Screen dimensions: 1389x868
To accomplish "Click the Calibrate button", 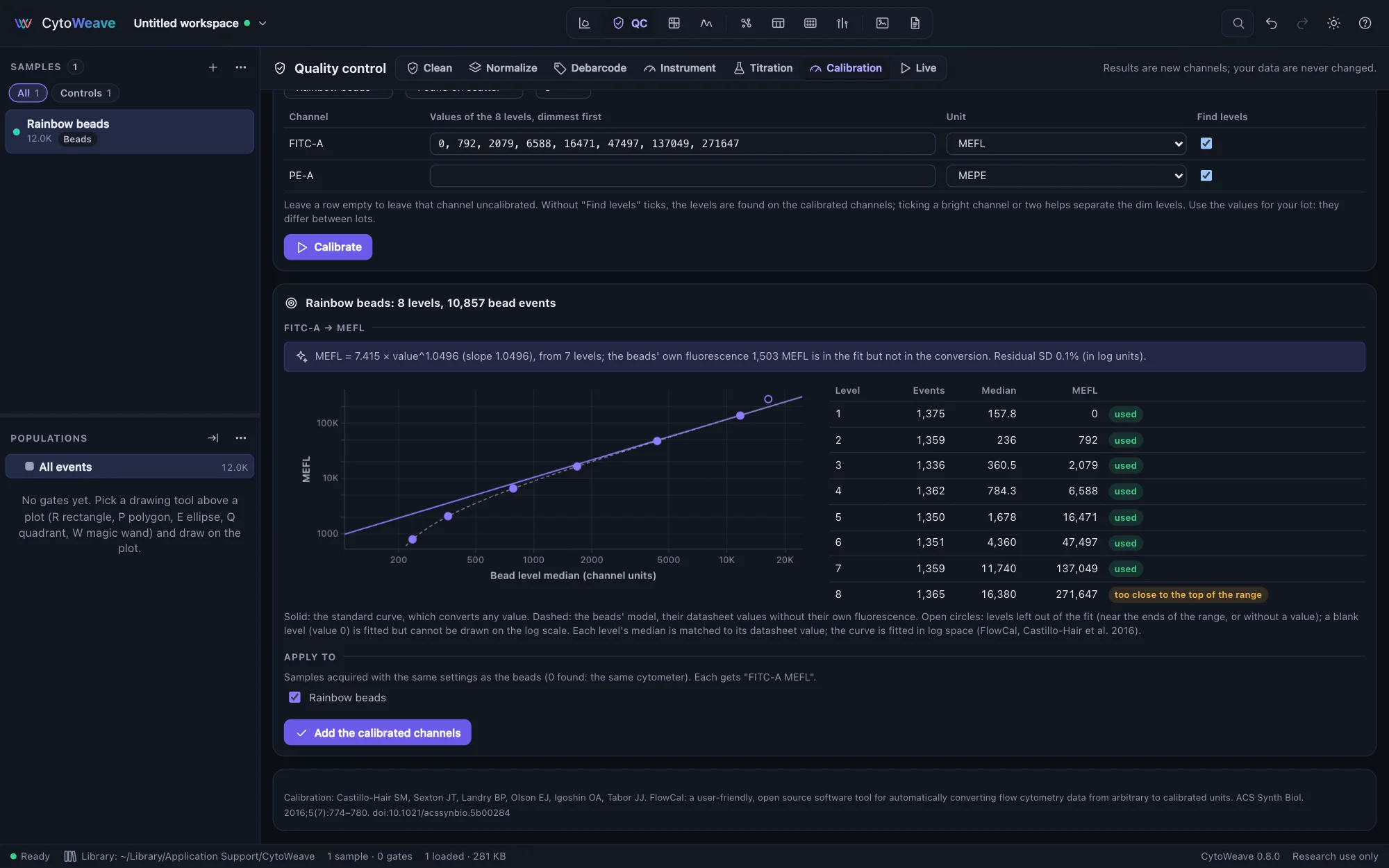I will point(328,247).
